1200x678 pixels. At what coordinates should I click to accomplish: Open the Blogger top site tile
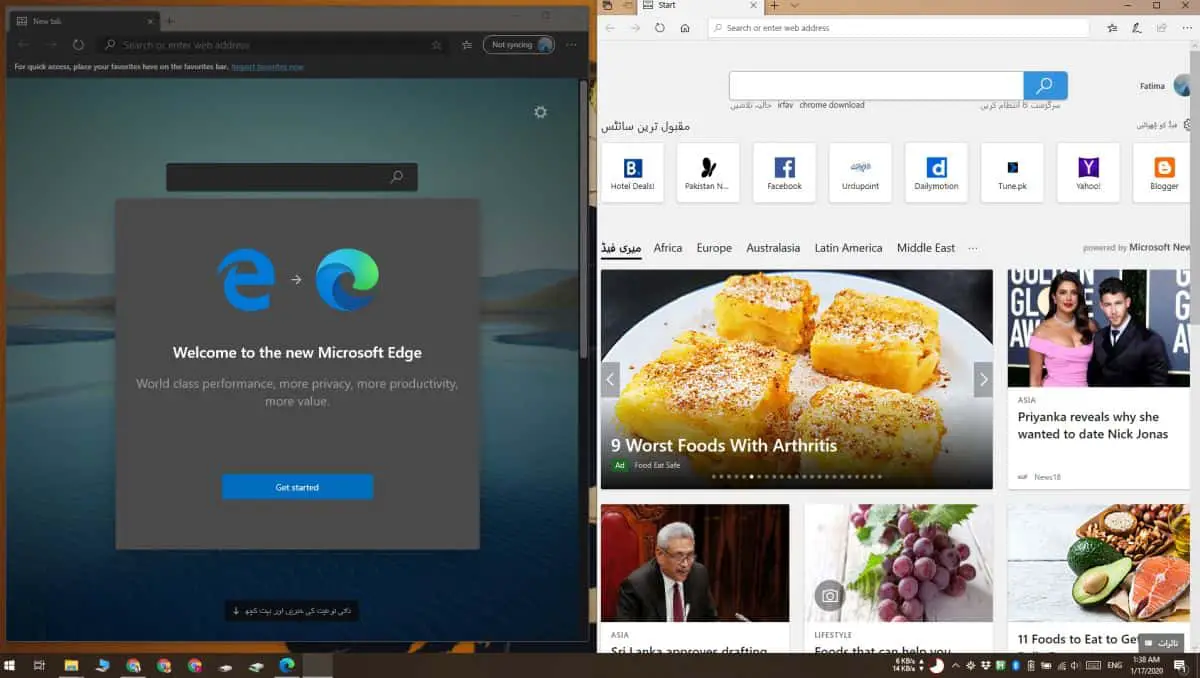pos(1164,173)
